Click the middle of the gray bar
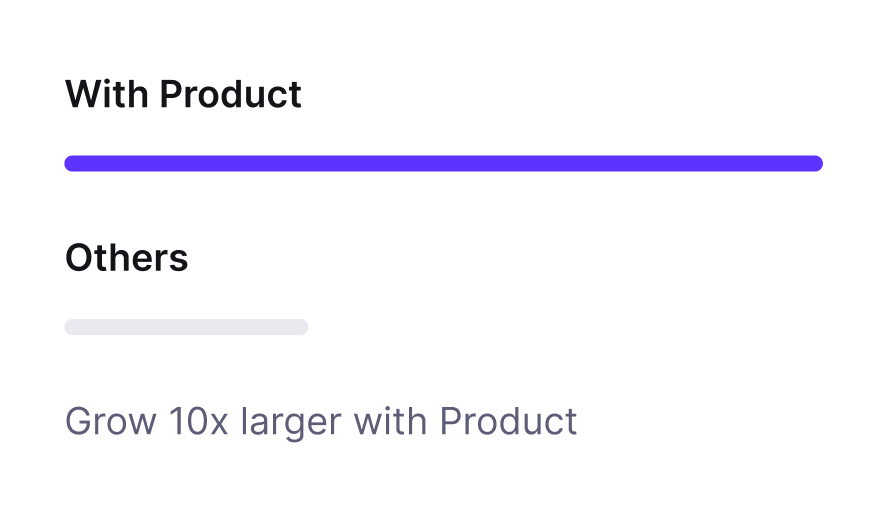Screen dimensions: 888x512 186,327
